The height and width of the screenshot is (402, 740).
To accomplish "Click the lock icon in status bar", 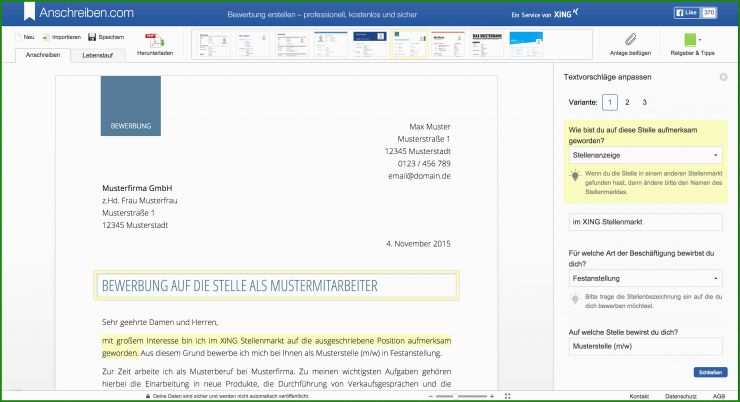I will (148, 396).
